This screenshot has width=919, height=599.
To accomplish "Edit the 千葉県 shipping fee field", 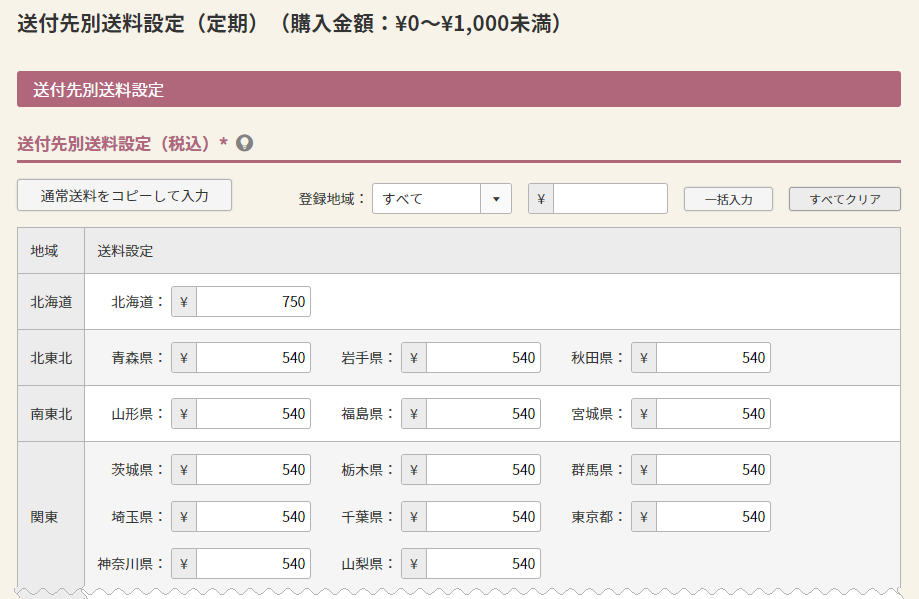I will 483,516.
